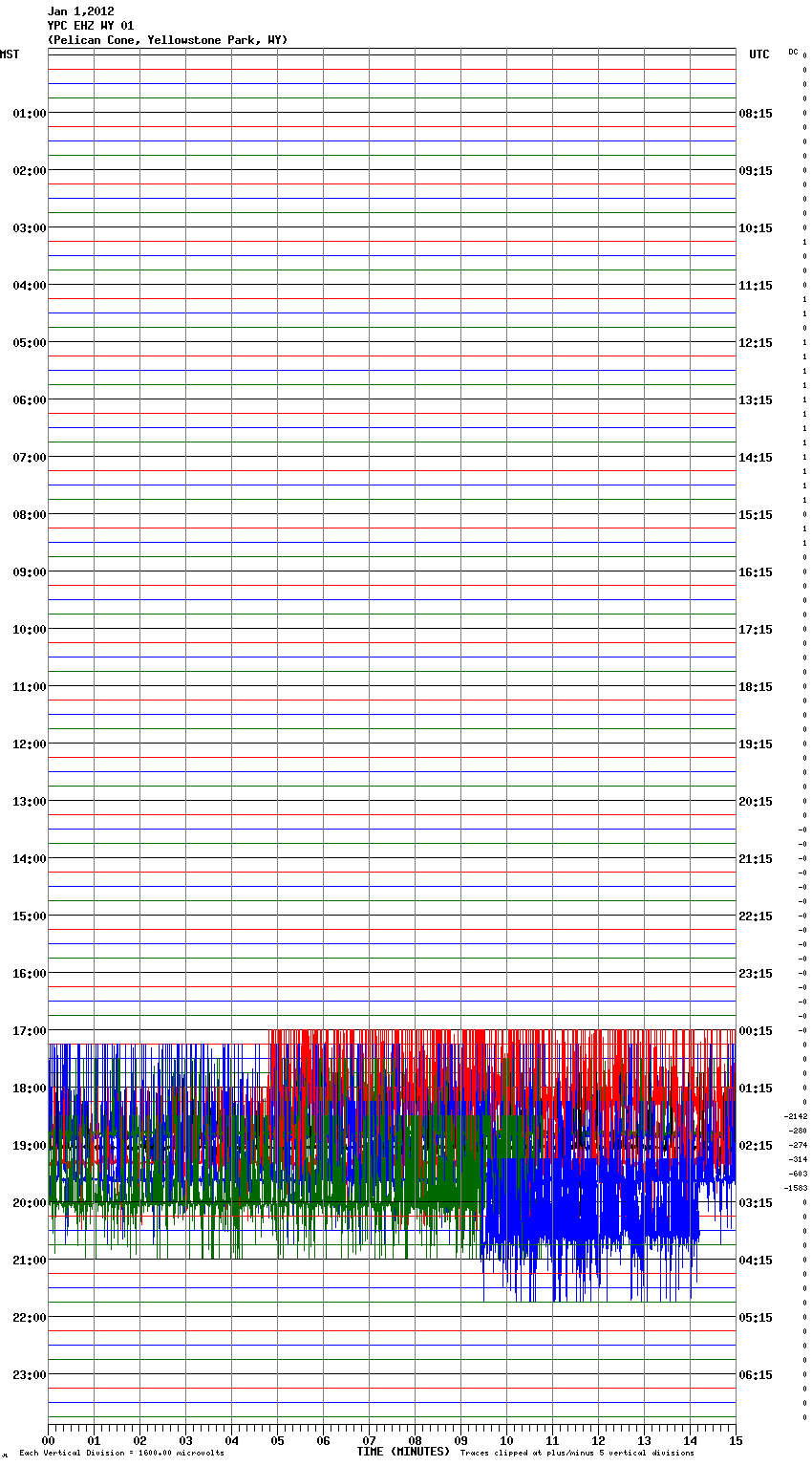
Task: Click the 14:15 UTC time label
Action: [x=756, y=458]
